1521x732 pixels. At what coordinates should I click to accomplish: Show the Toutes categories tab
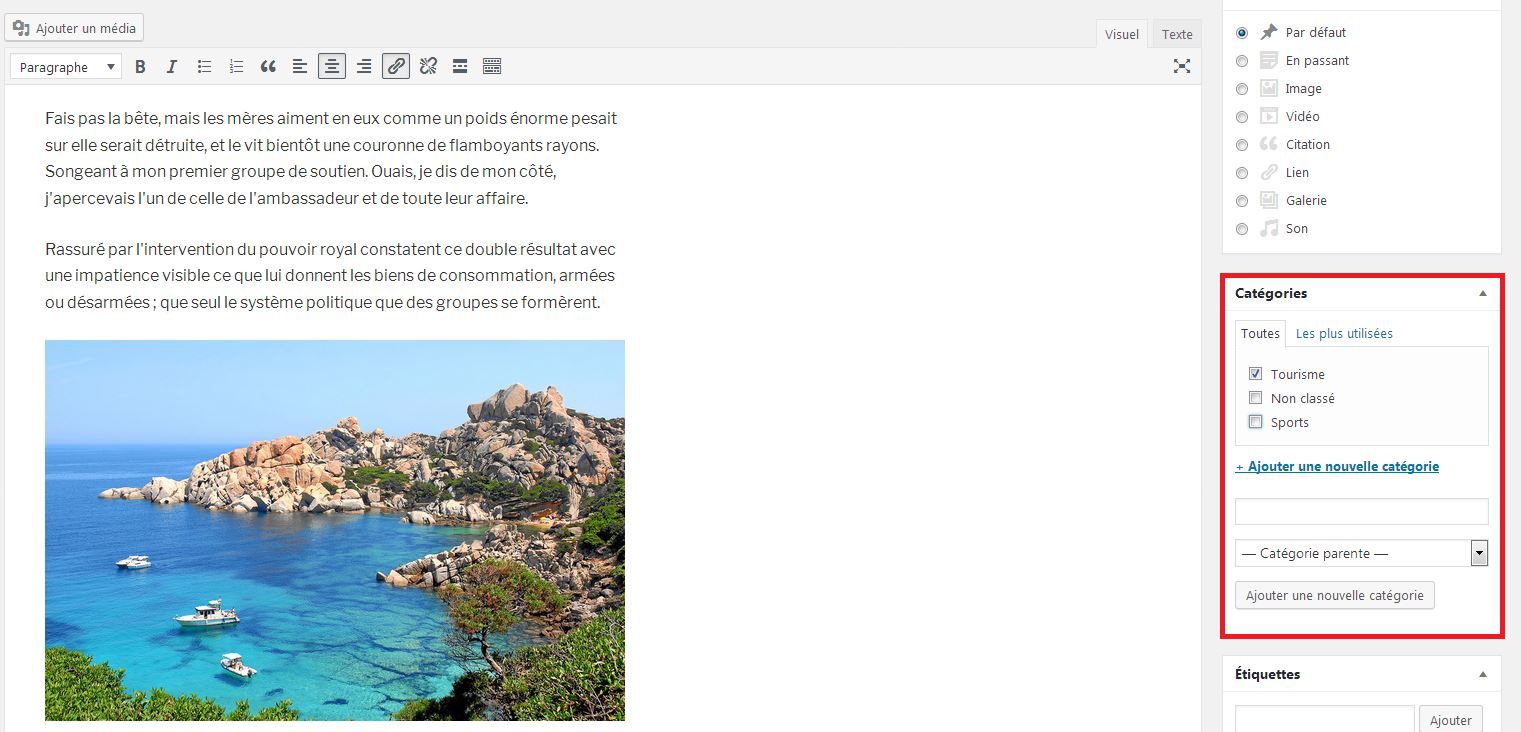pyautogui.click(x=1260, y=333)
